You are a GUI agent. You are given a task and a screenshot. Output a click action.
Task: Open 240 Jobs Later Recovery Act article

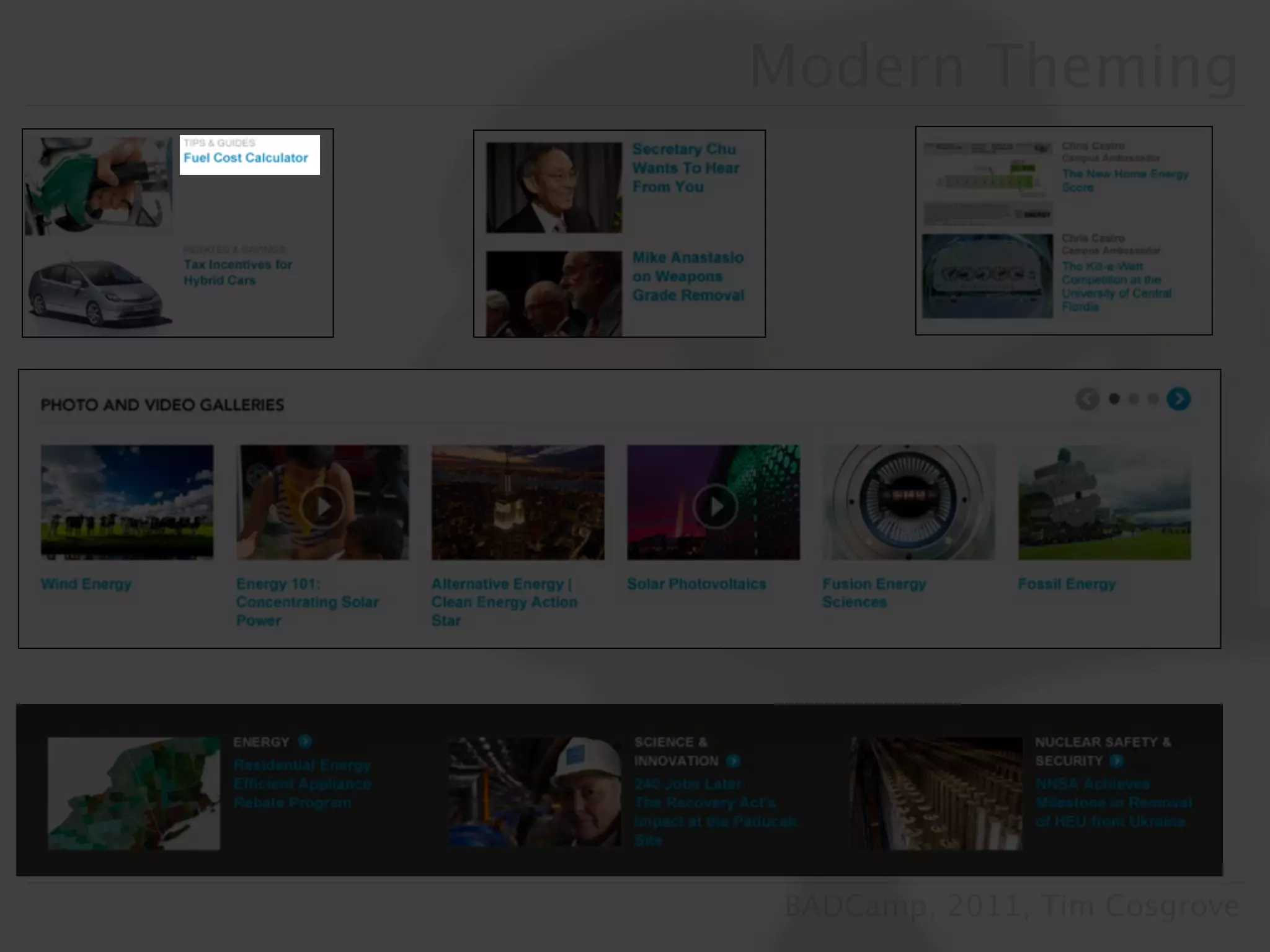715,812
